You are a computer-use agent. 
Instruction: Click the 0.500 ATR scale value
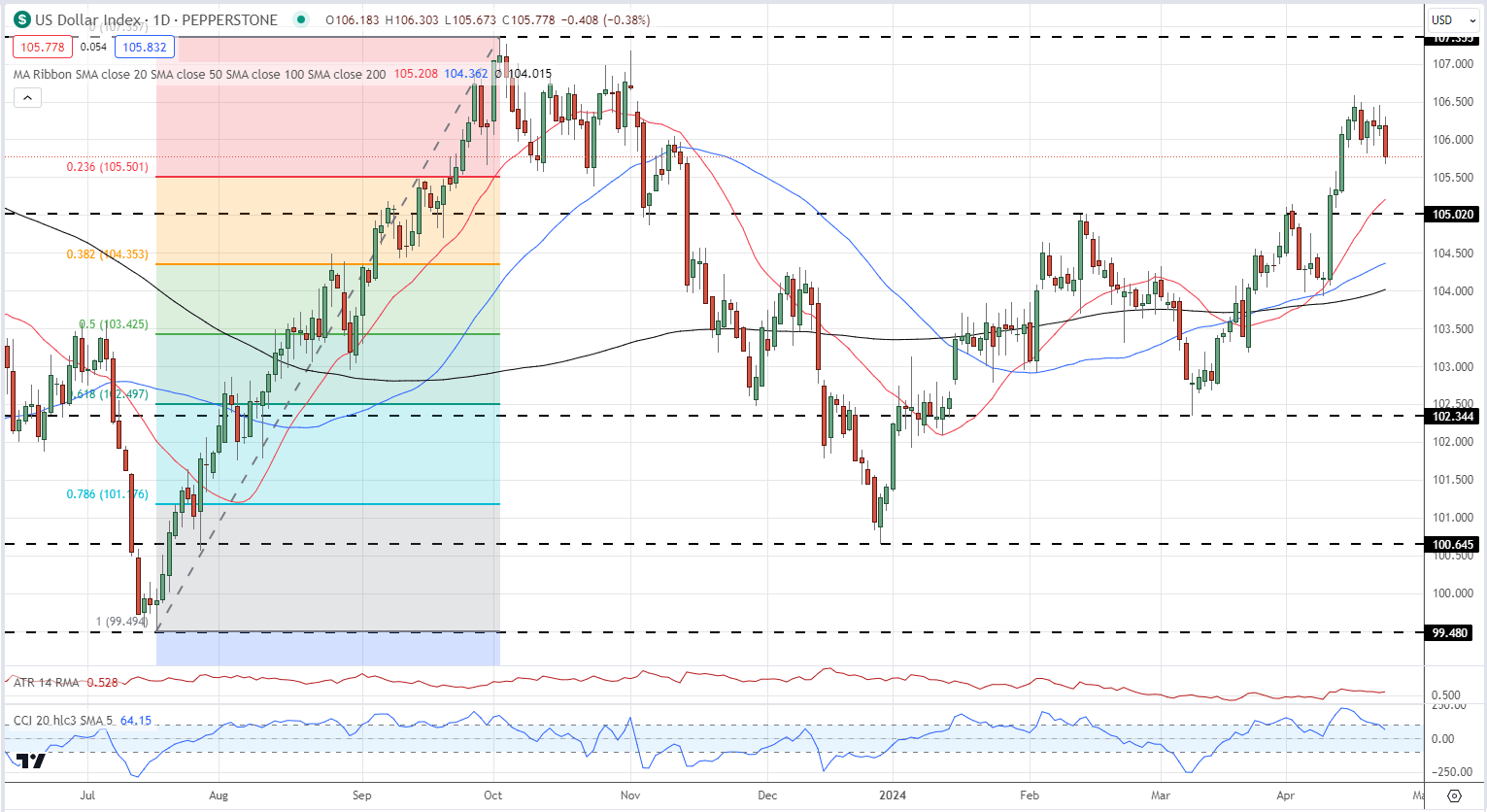coord(1446,695)
